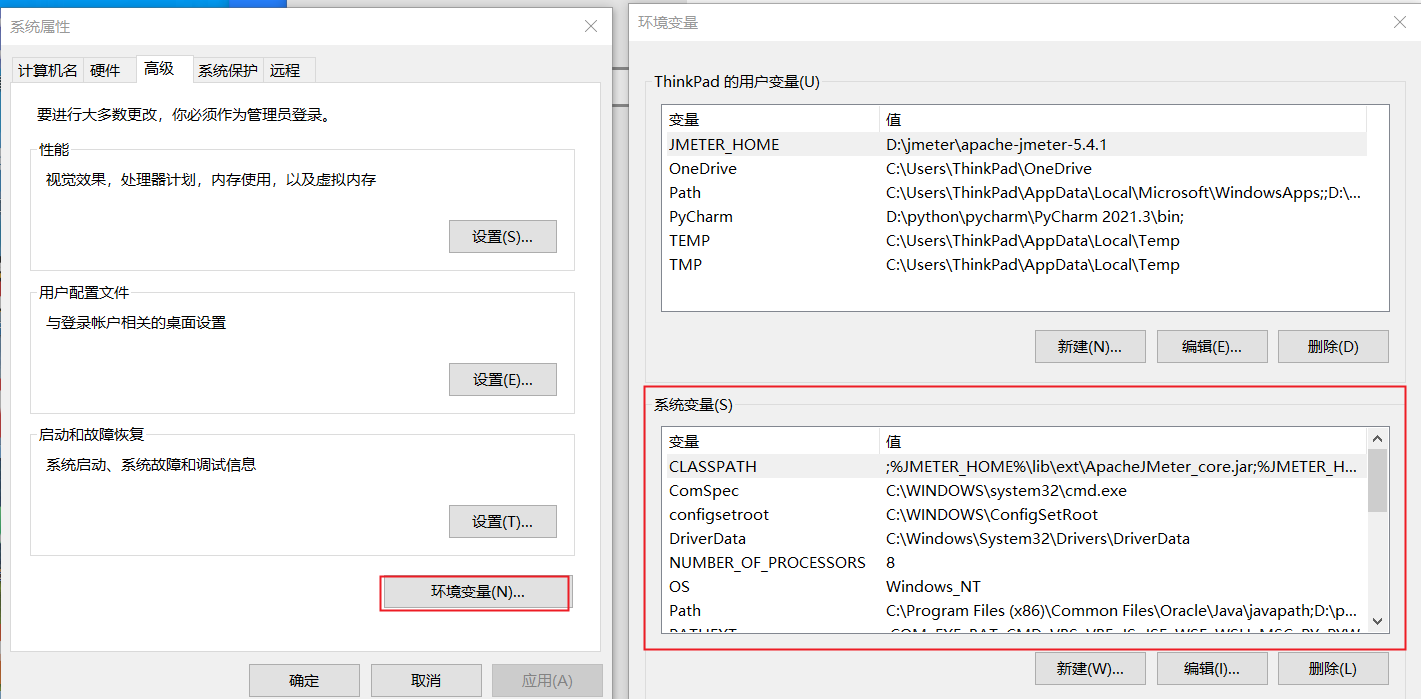Click value C:\WINDOWS\system32\cmd.exe
Screen dimensions: 1421x699
1006,490
